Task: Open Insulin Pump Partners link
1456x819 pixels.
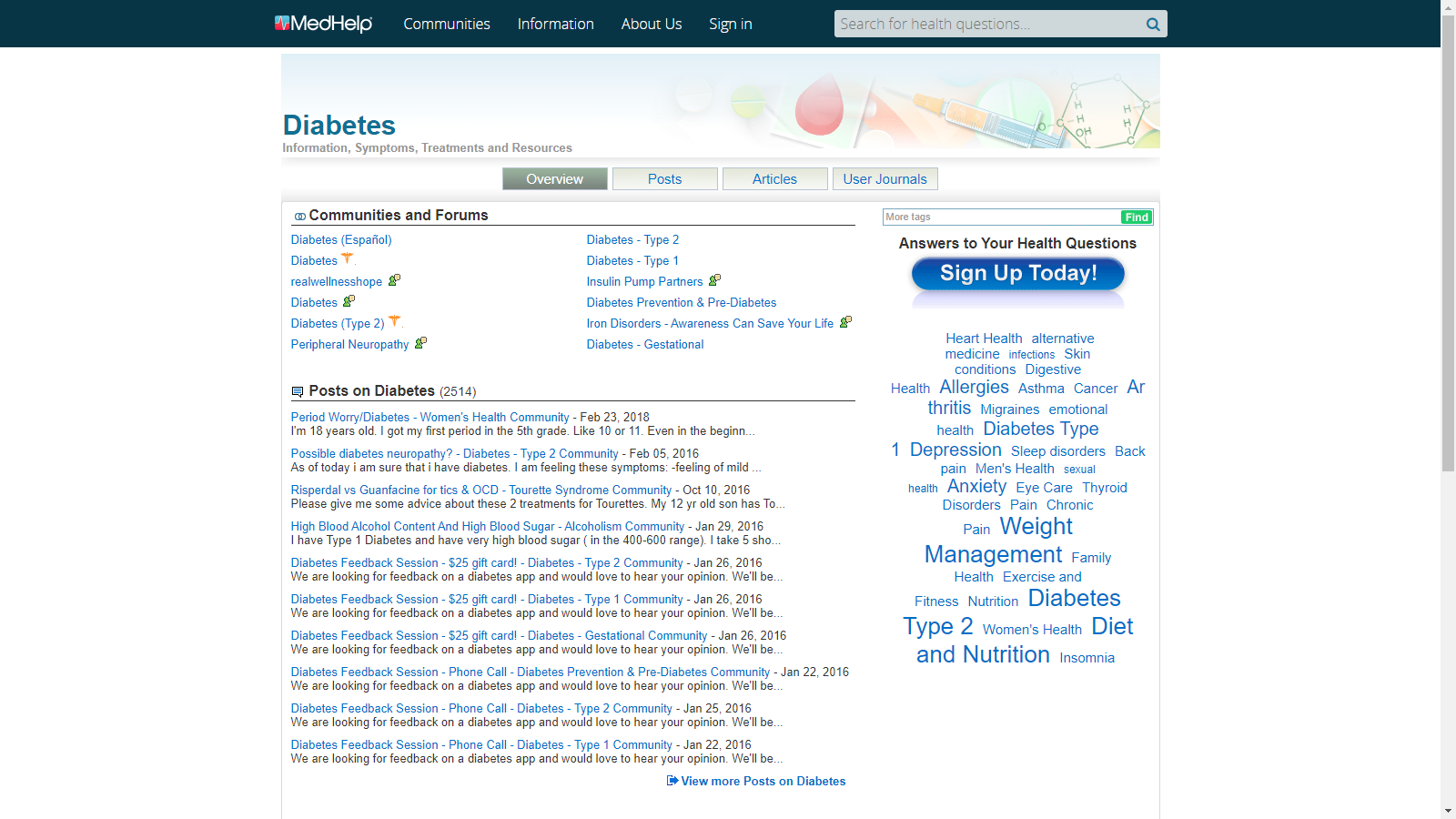Action: click(644, 282)
